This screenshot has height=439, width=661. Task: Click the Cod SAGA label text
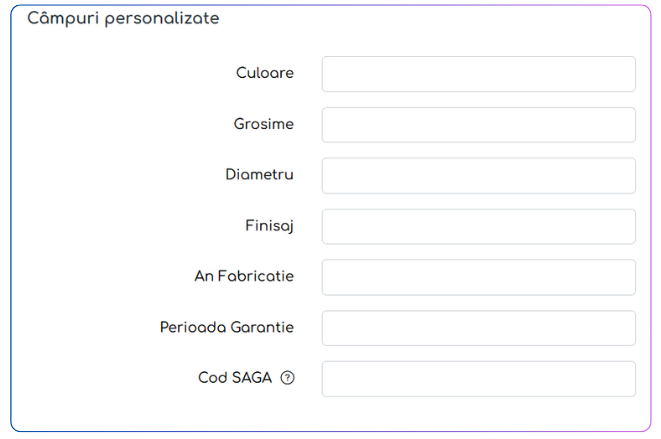(x=235, y=378)
